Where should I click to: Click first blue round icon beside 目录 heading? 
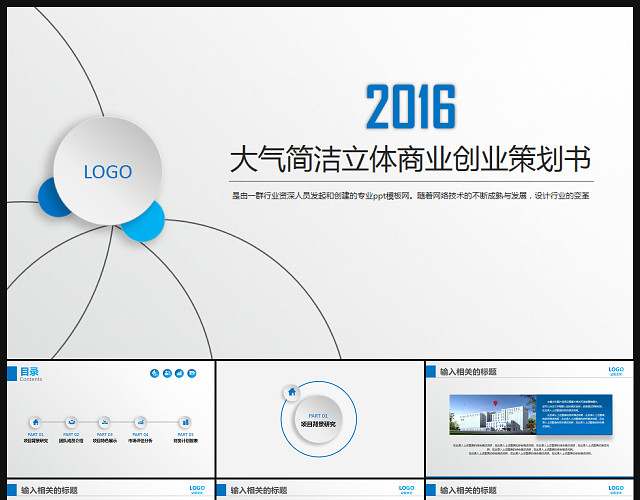click(154, 373)
